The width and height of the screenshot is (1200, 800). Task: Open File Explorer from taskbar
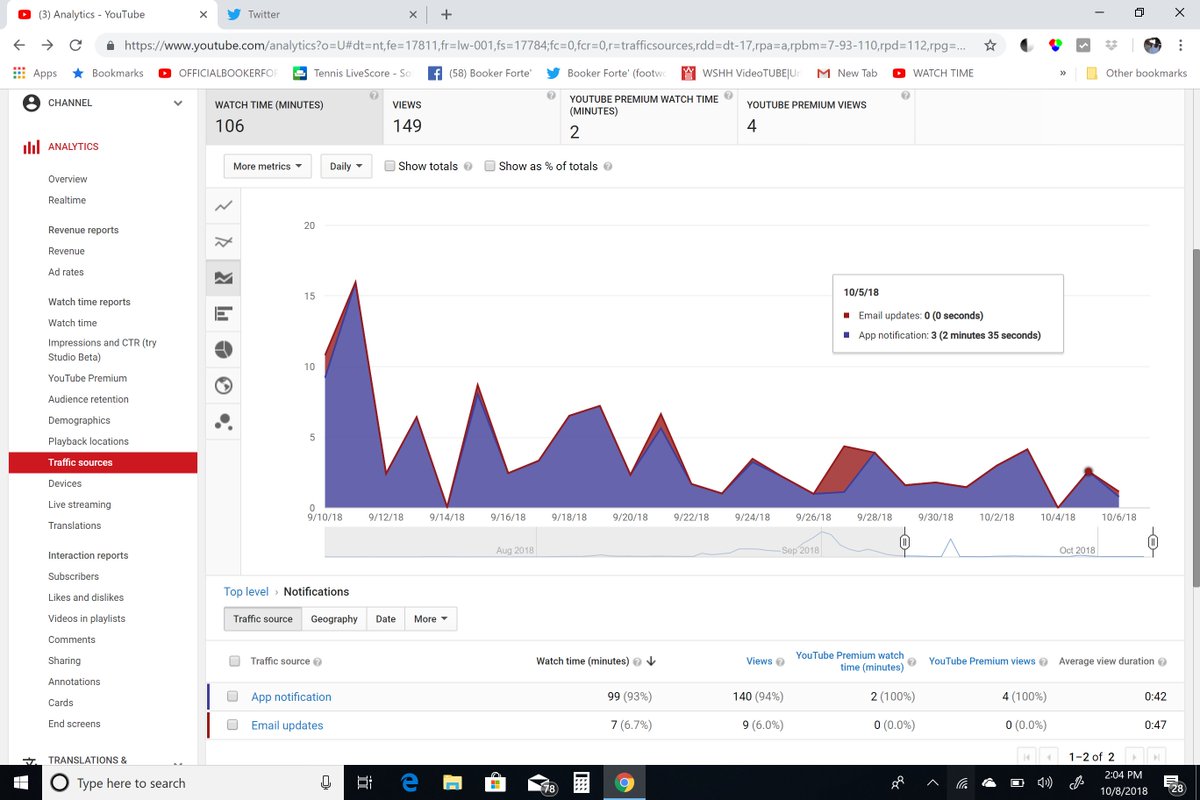[x=452, y=782]
